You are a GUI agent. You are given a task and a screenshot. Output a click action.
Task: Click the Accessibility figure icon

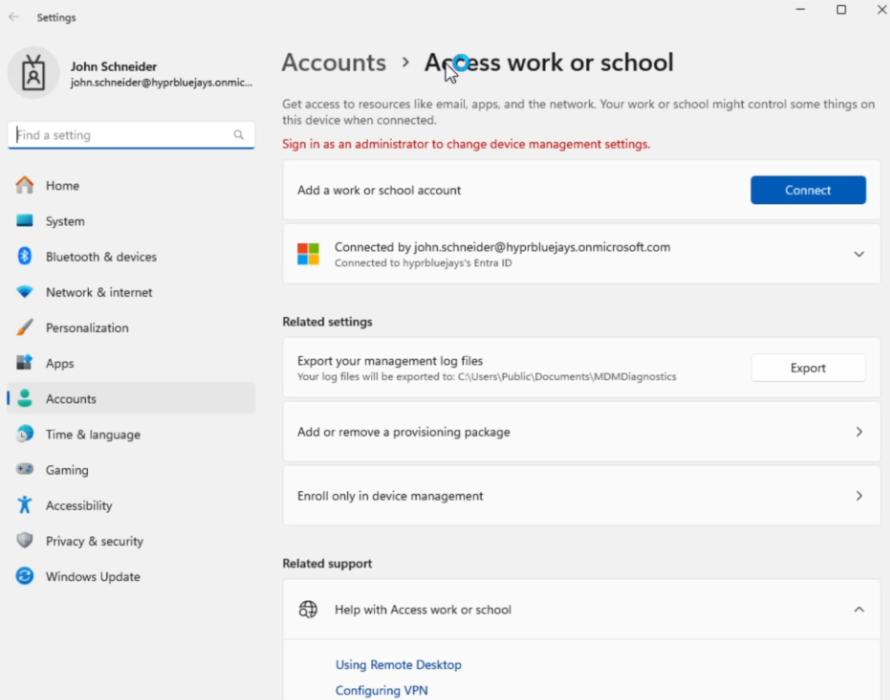pyautogui.click(x=25, y=505)
